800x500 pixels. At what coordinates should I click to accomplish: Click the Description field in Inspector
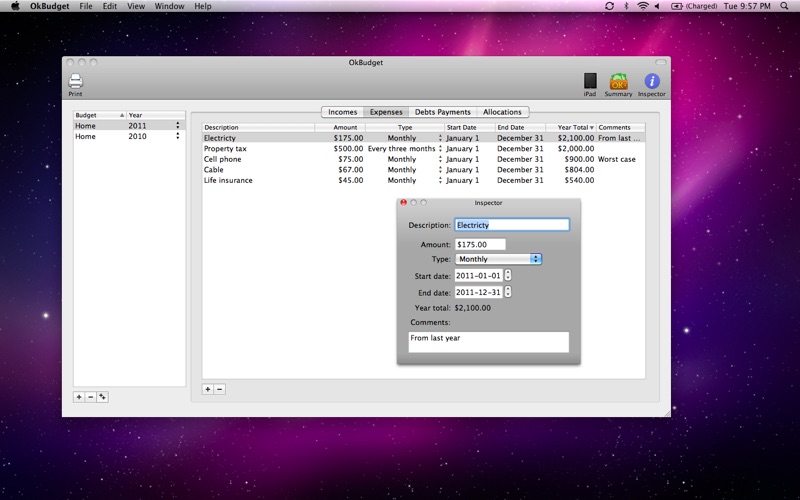512,225
